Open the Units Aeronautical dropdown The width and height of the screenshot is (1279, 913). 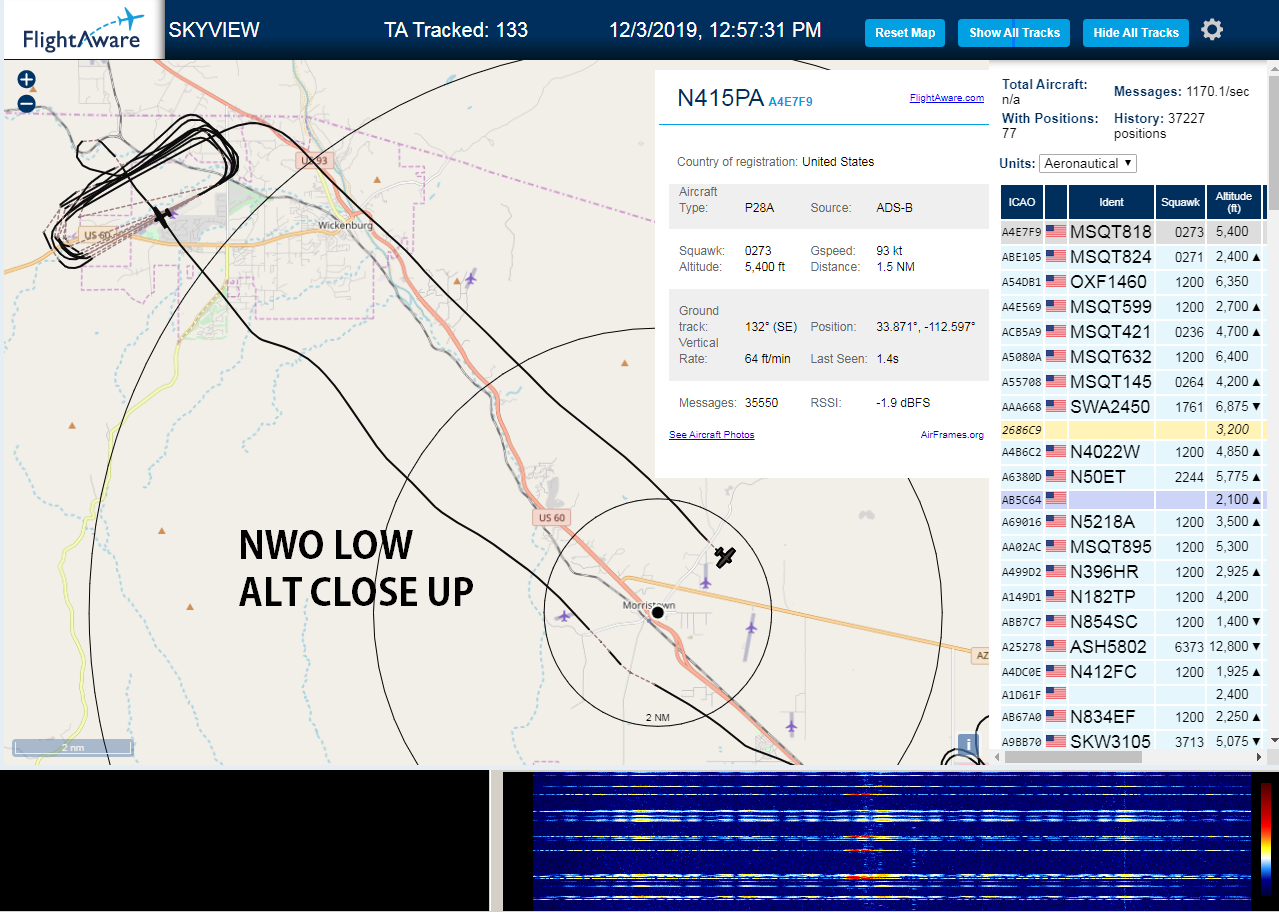coord(1088,163)
